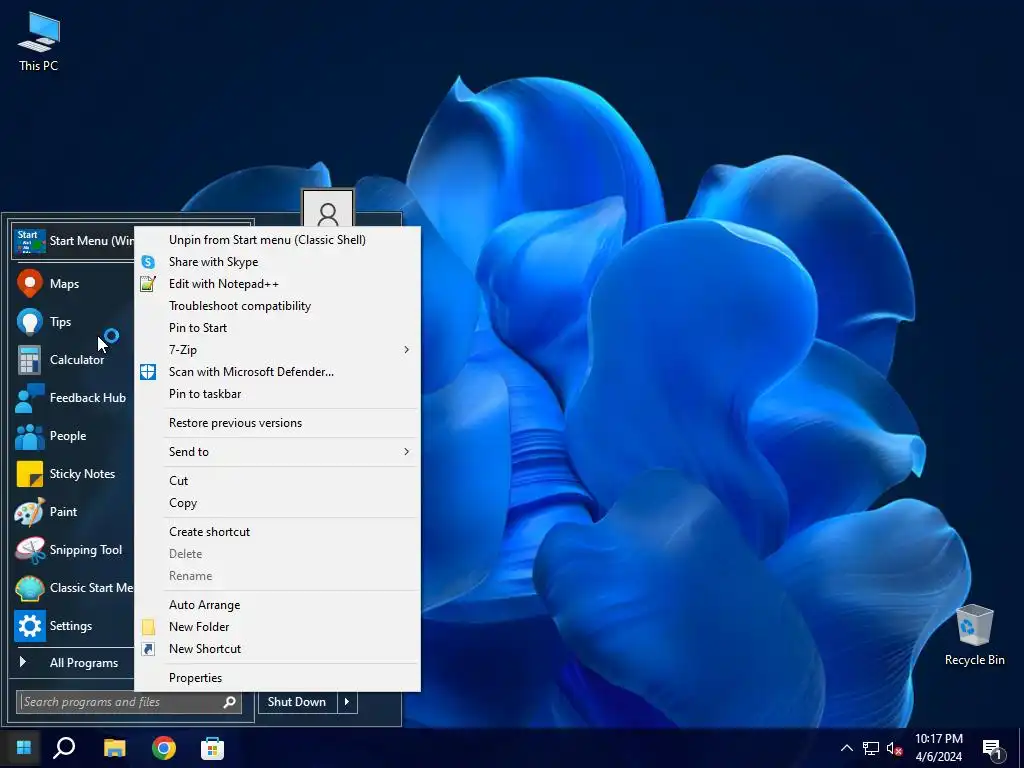Image resolution: width=1024 pixels, height=768 pixels.
Task: Click the taskbar clock and date
Action: [938, 748]
